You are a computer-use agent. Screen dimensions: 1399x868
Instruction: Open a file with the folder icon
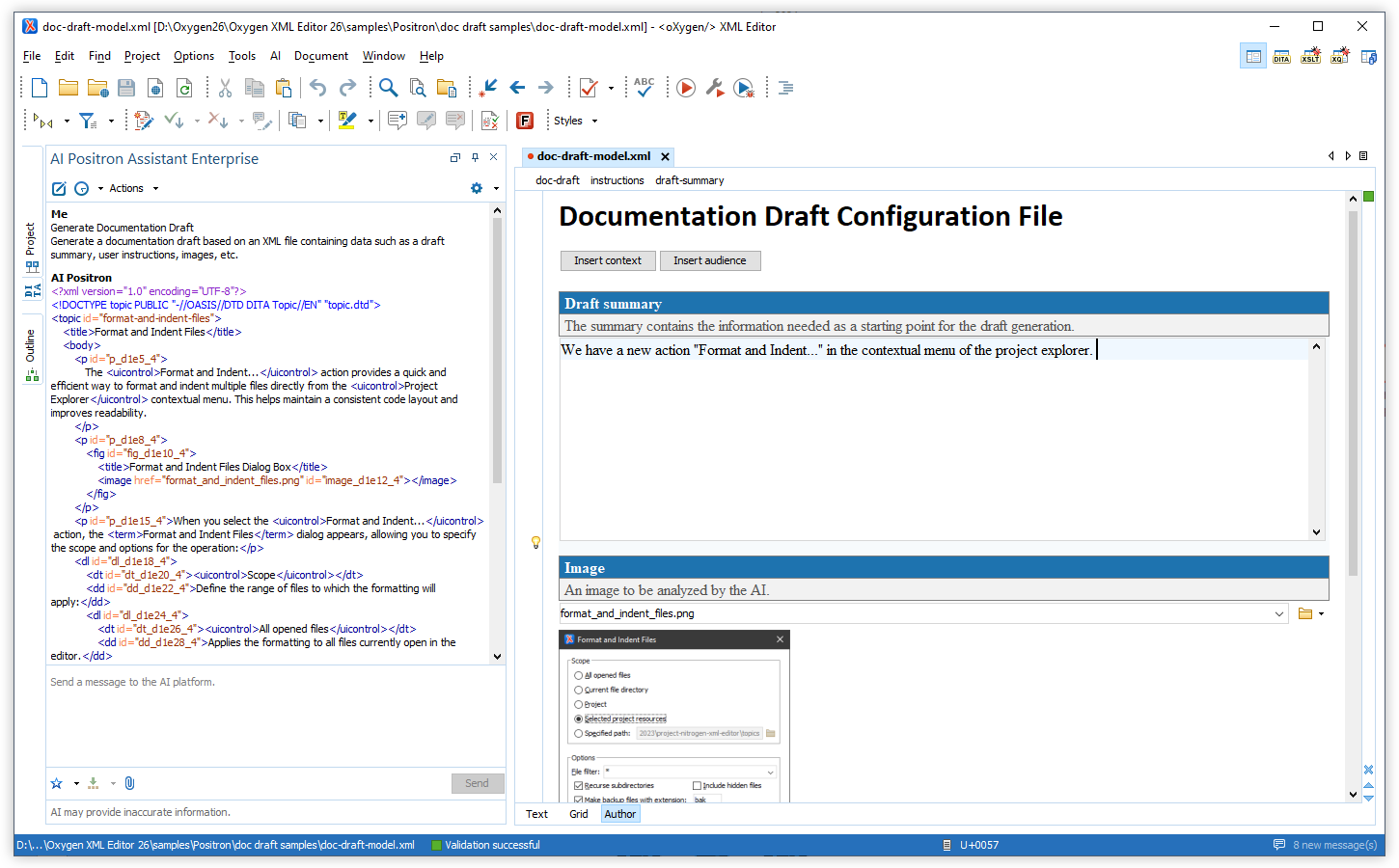click(69, 88)
